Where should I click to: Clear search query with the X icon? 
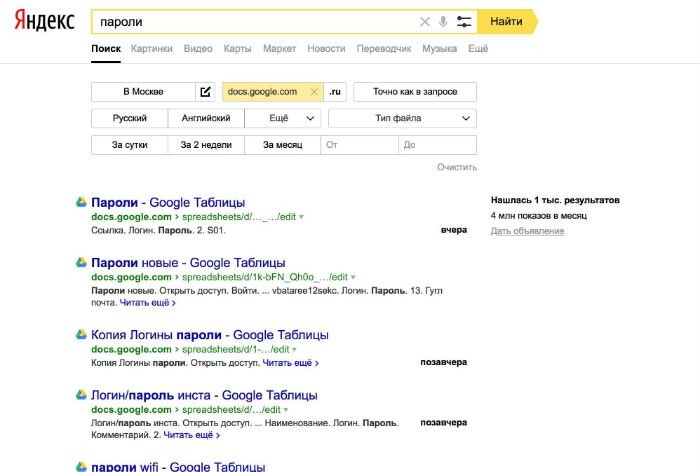[x=424, y=21]
